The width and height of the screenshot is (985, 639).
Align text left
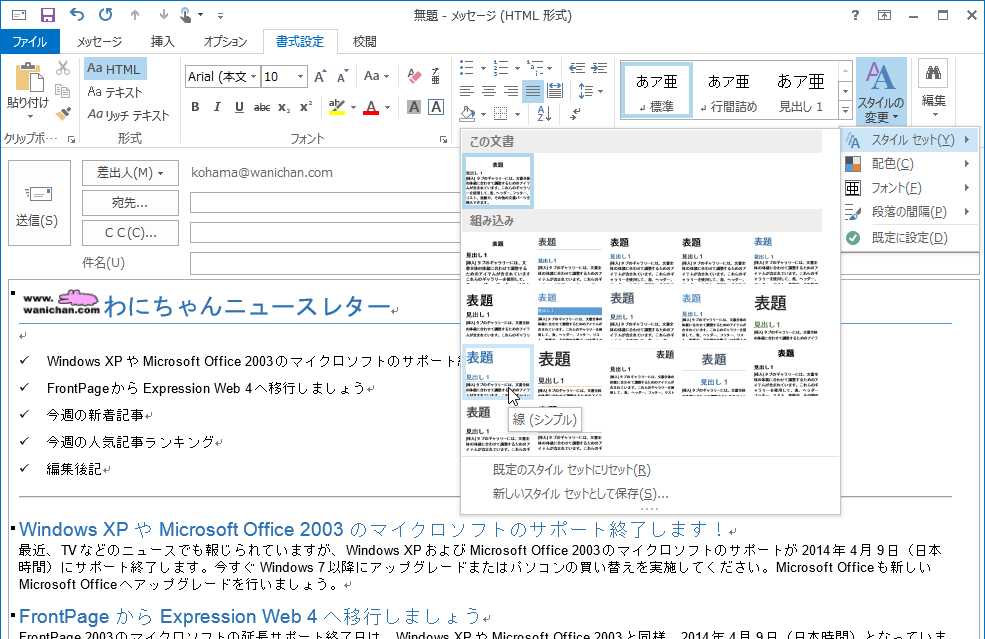[x=467, y=92]
